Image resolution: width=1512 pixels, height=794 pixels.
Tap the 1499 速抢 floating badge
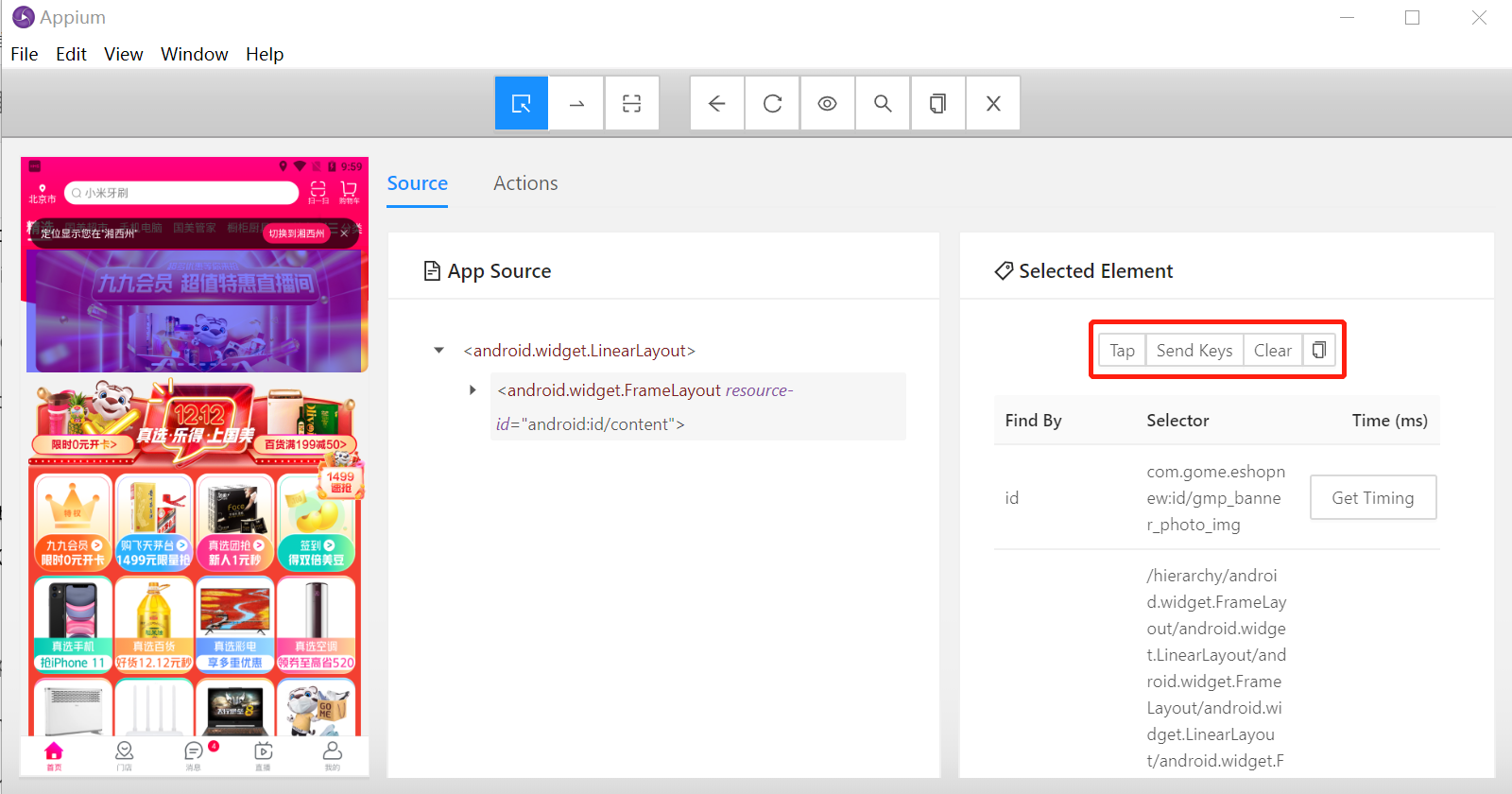tap(341, 482)
